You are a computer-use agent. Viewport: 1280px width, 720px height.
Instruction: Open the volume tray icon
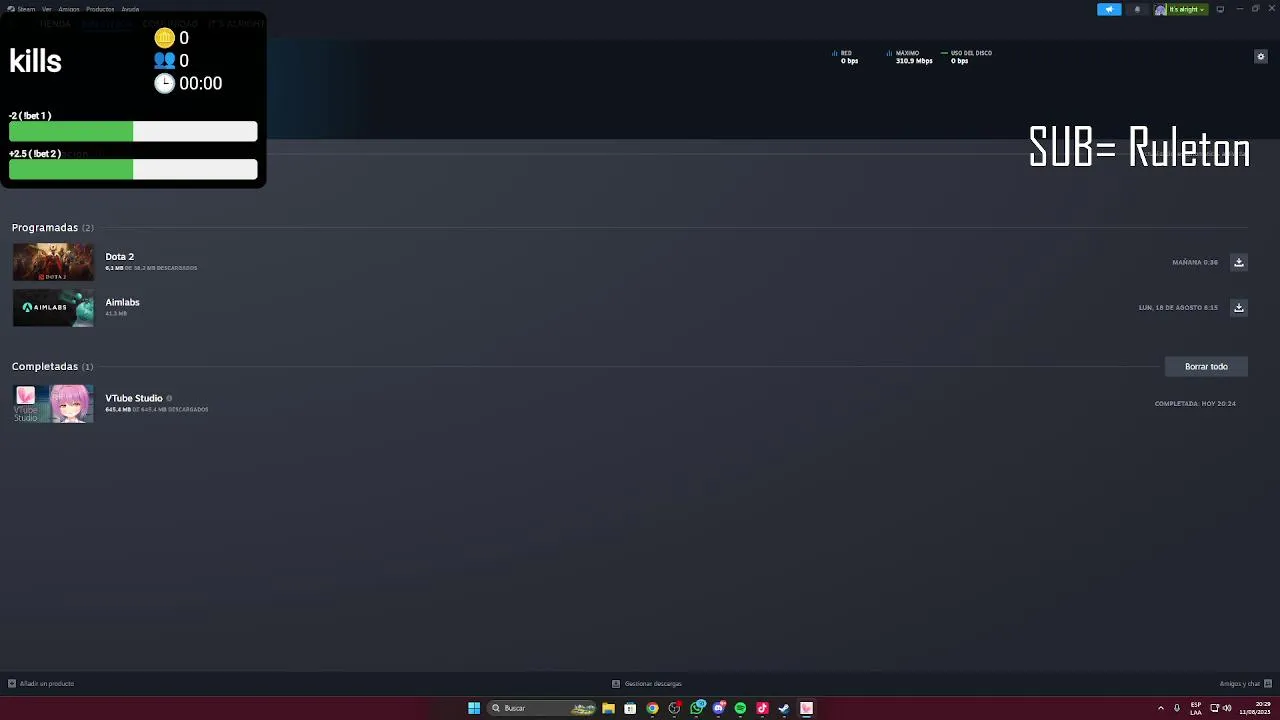click(x=1227, y=708)
